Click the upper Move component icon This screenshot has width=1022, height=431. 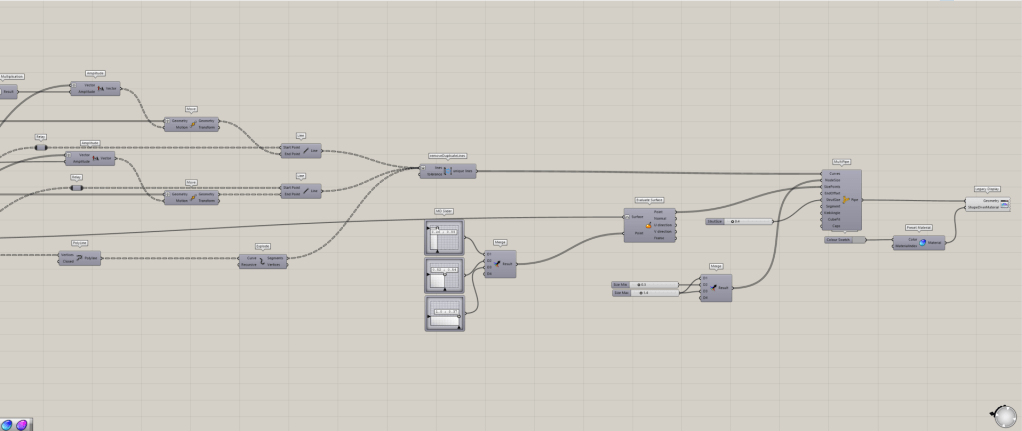coord(193,124)
